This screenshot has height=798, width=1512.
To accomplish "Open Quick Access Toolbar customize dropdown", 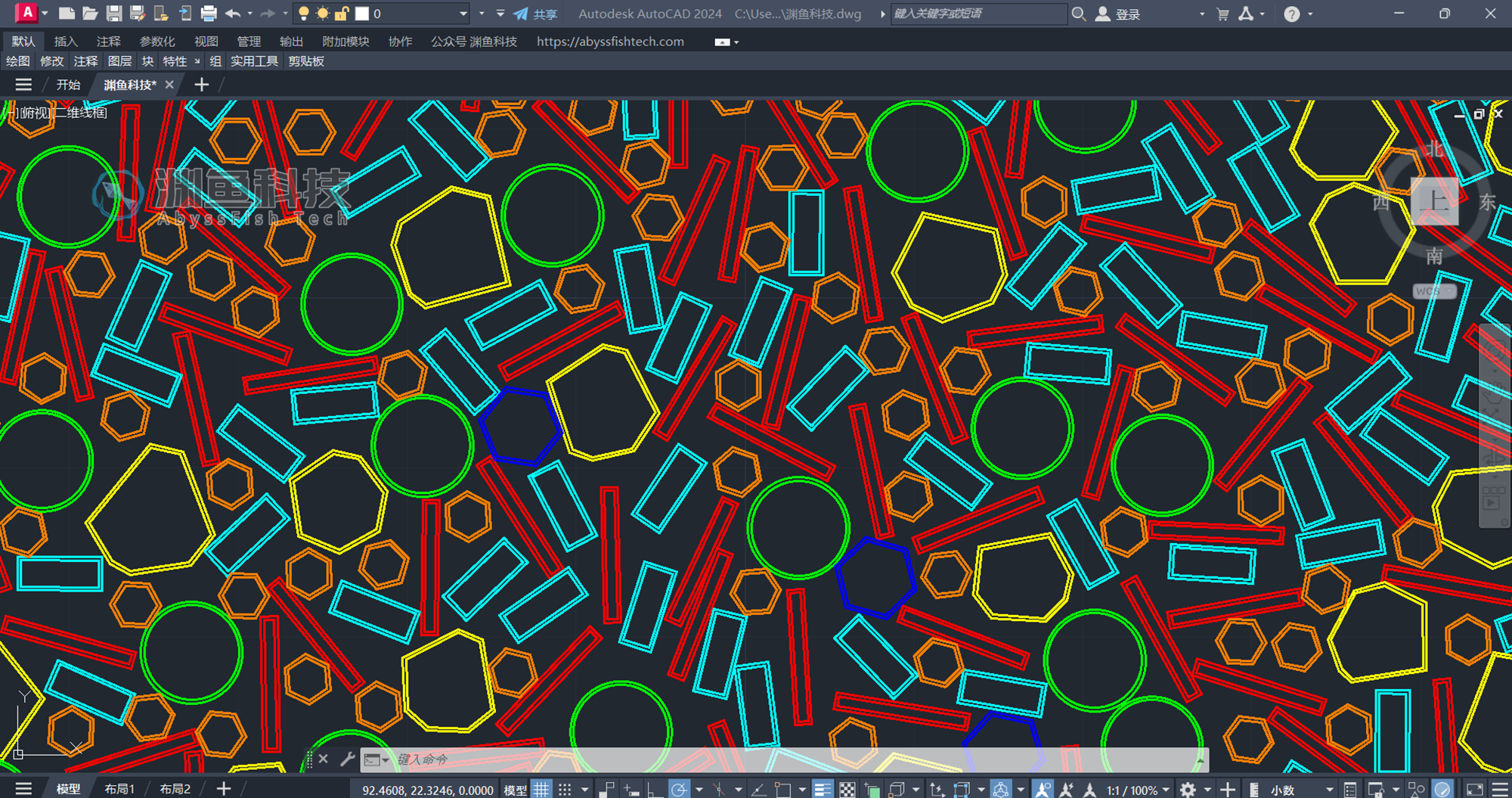I will click(500, 14).
